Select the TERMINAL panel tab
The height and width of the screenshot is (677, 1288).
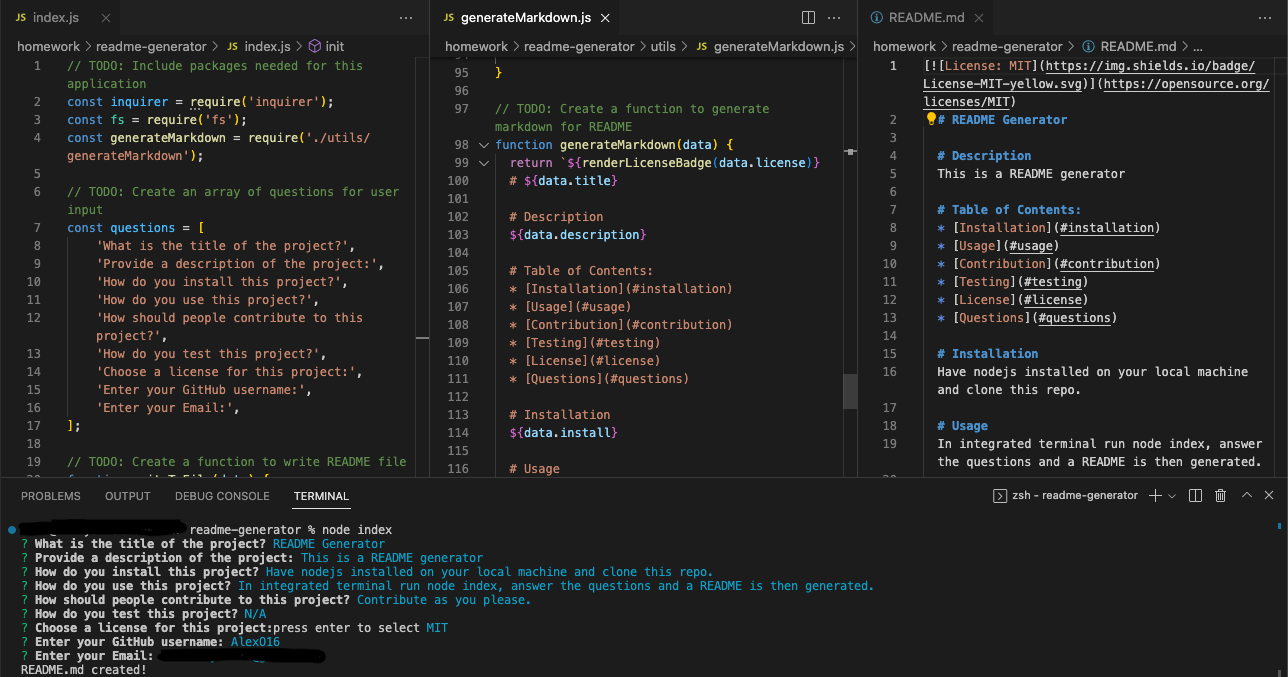pos(321,496)
